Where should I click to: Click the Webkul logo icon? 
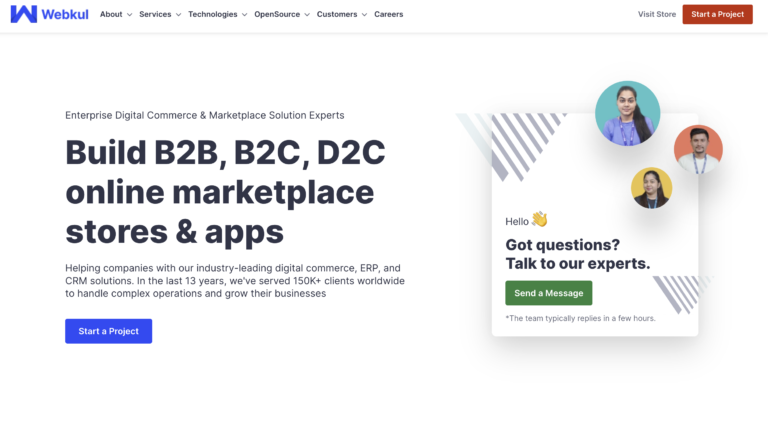(24, 14)
